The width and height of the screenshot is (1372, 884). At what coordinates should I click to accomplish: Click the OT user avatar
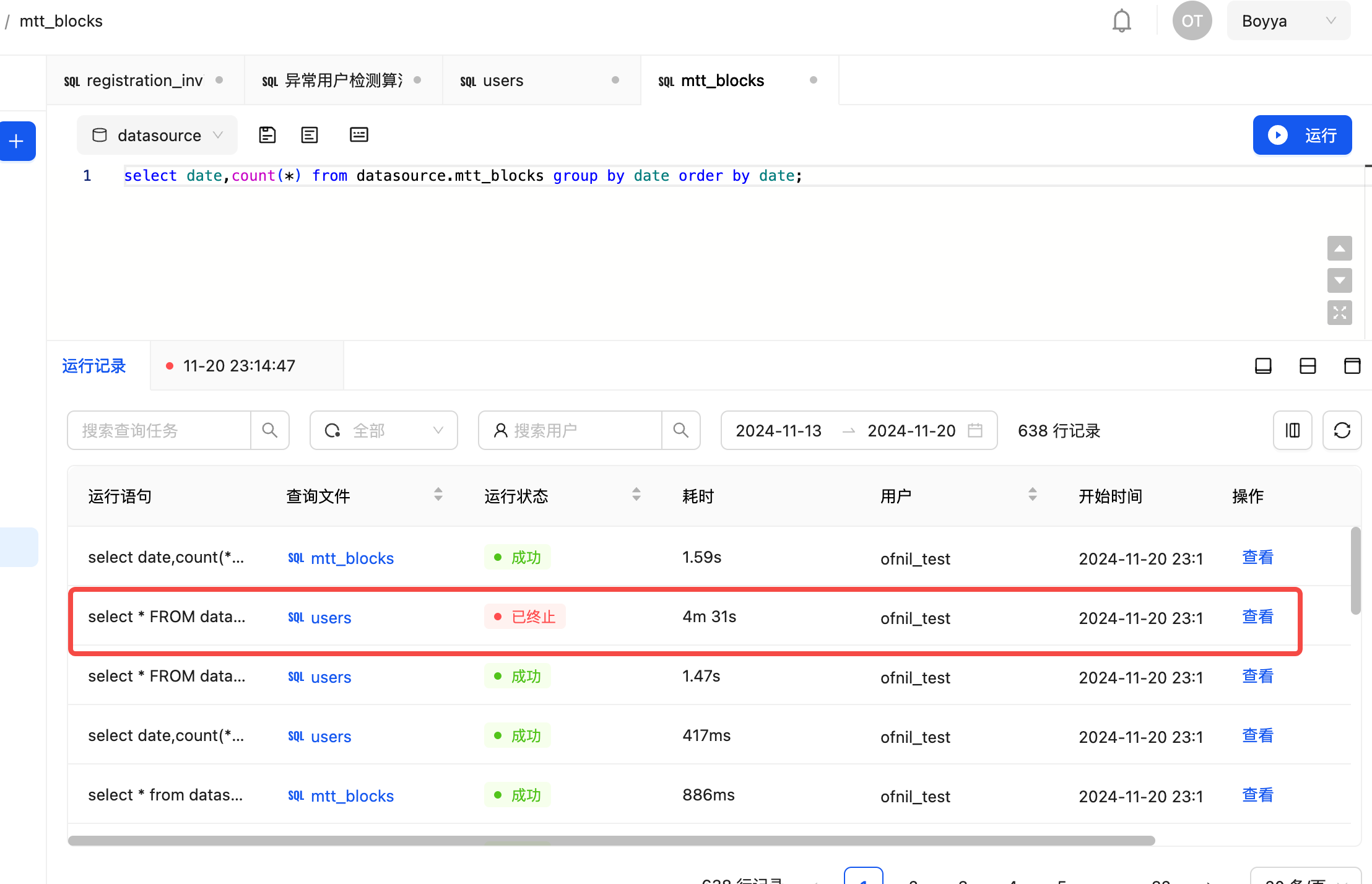pyautogui.click(x=1192, y=21)
